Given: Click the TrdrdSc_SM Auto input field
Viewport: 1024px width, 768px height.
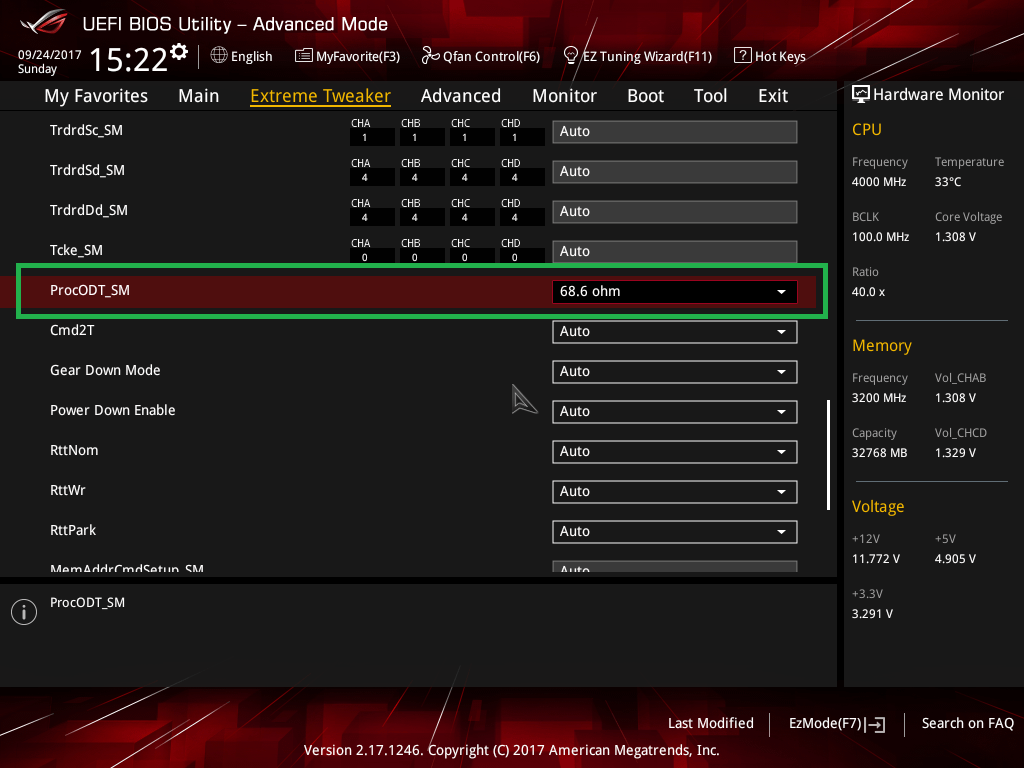Looking at the screenshot, I should coord(675,131).
